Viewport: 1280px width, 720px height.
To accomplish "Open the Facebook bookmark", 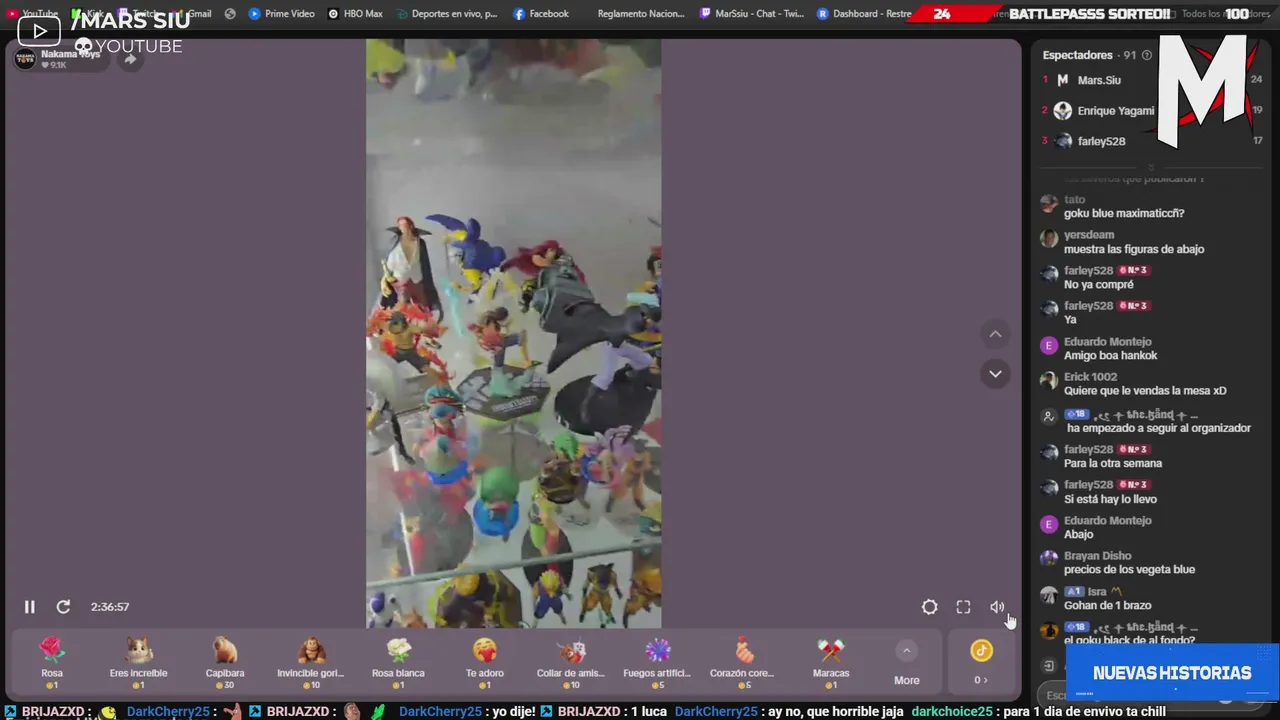I will click(x=541, y=14).
